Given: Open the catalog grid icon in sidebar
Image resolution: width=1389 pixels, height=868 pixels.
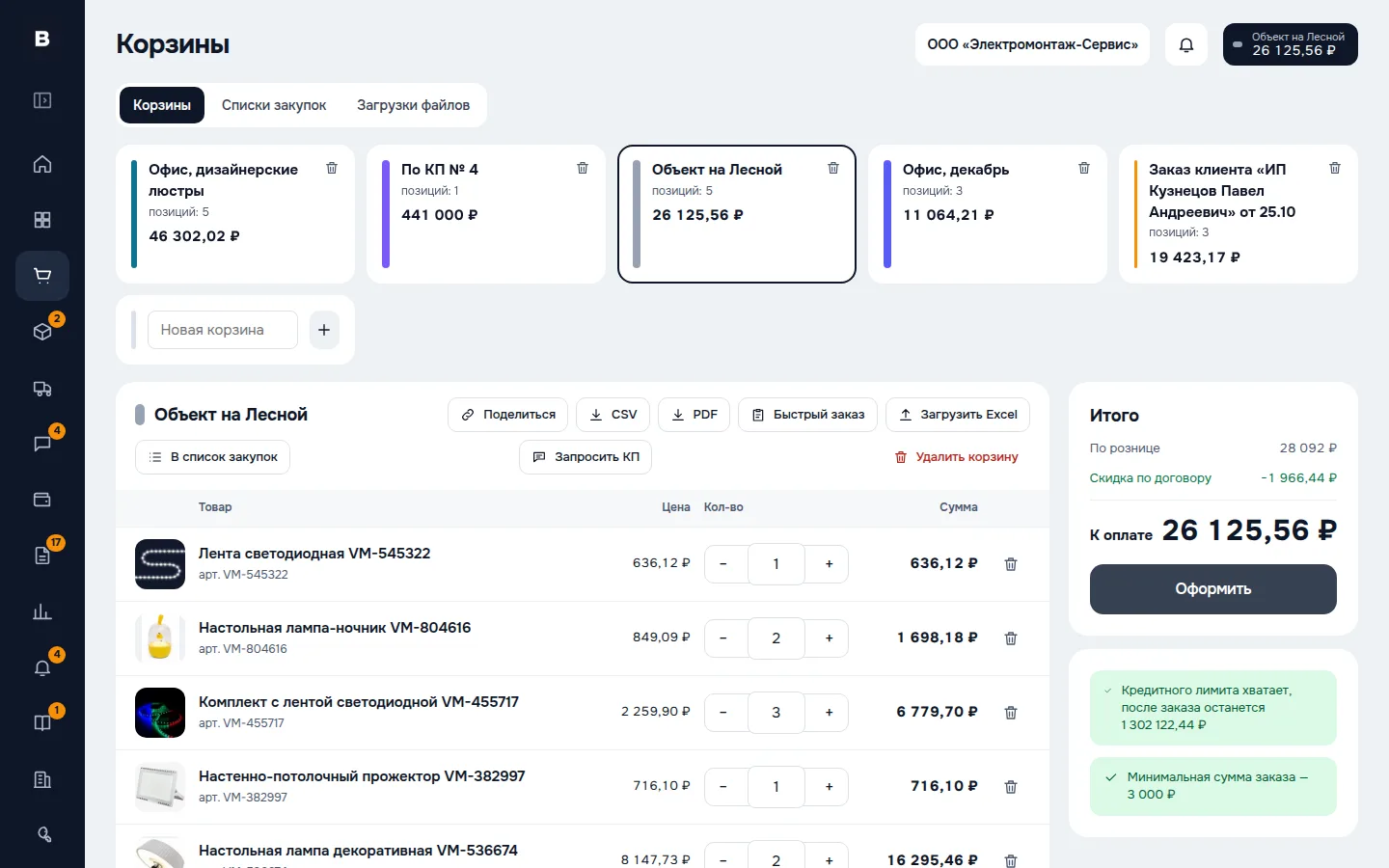Looking at the screenshot, I should pos(42,220).
